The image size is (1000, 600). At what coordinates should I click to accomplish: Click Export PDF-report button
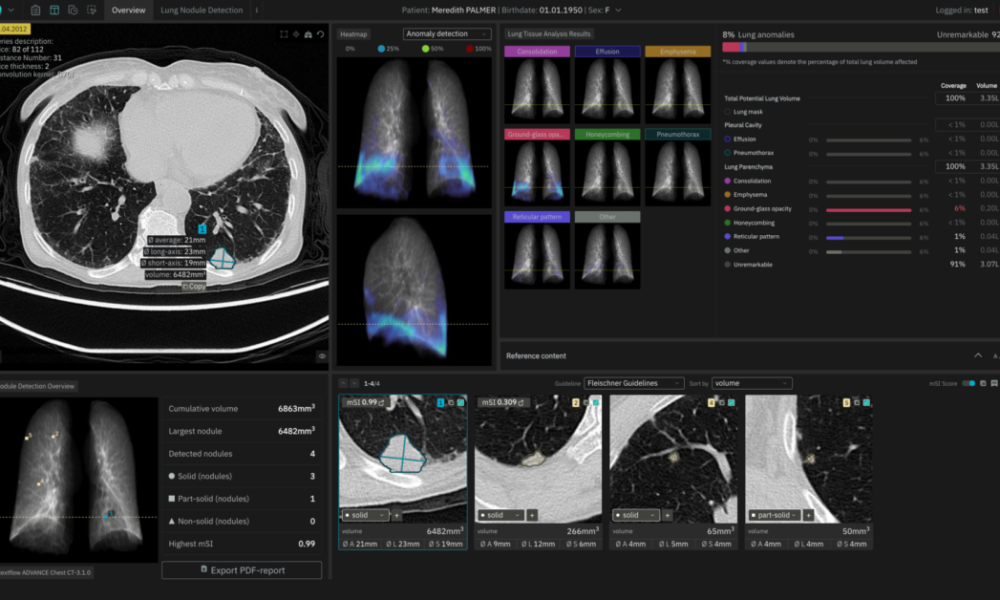242,570
